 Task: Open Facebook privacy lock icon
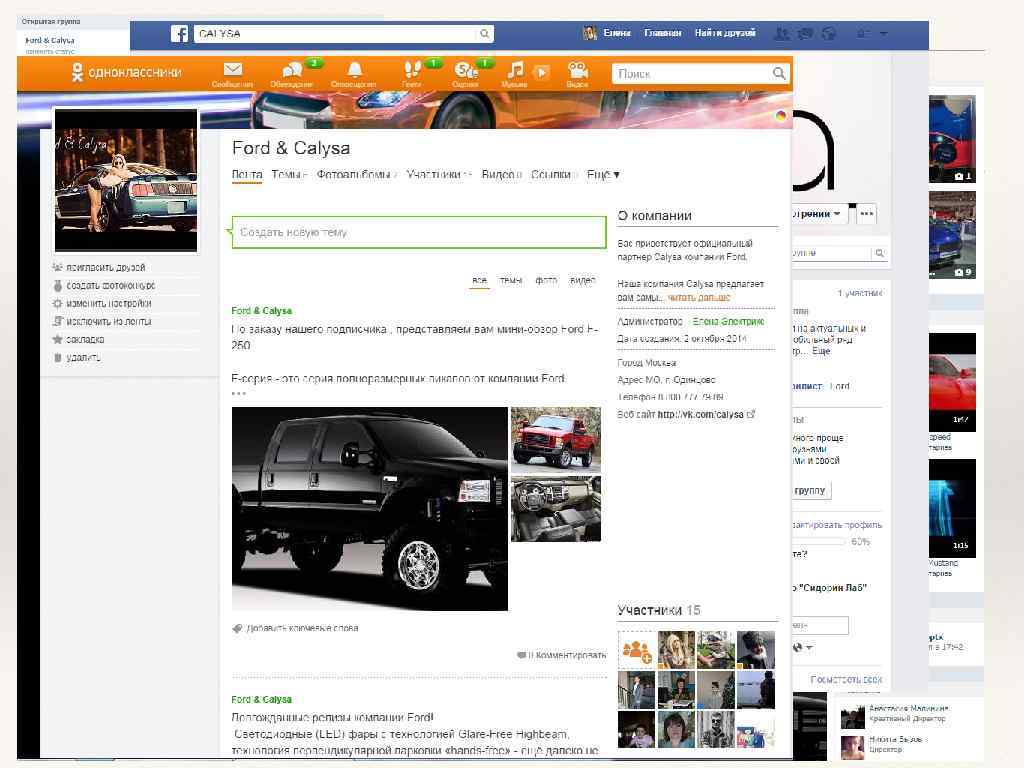[863, 33]
